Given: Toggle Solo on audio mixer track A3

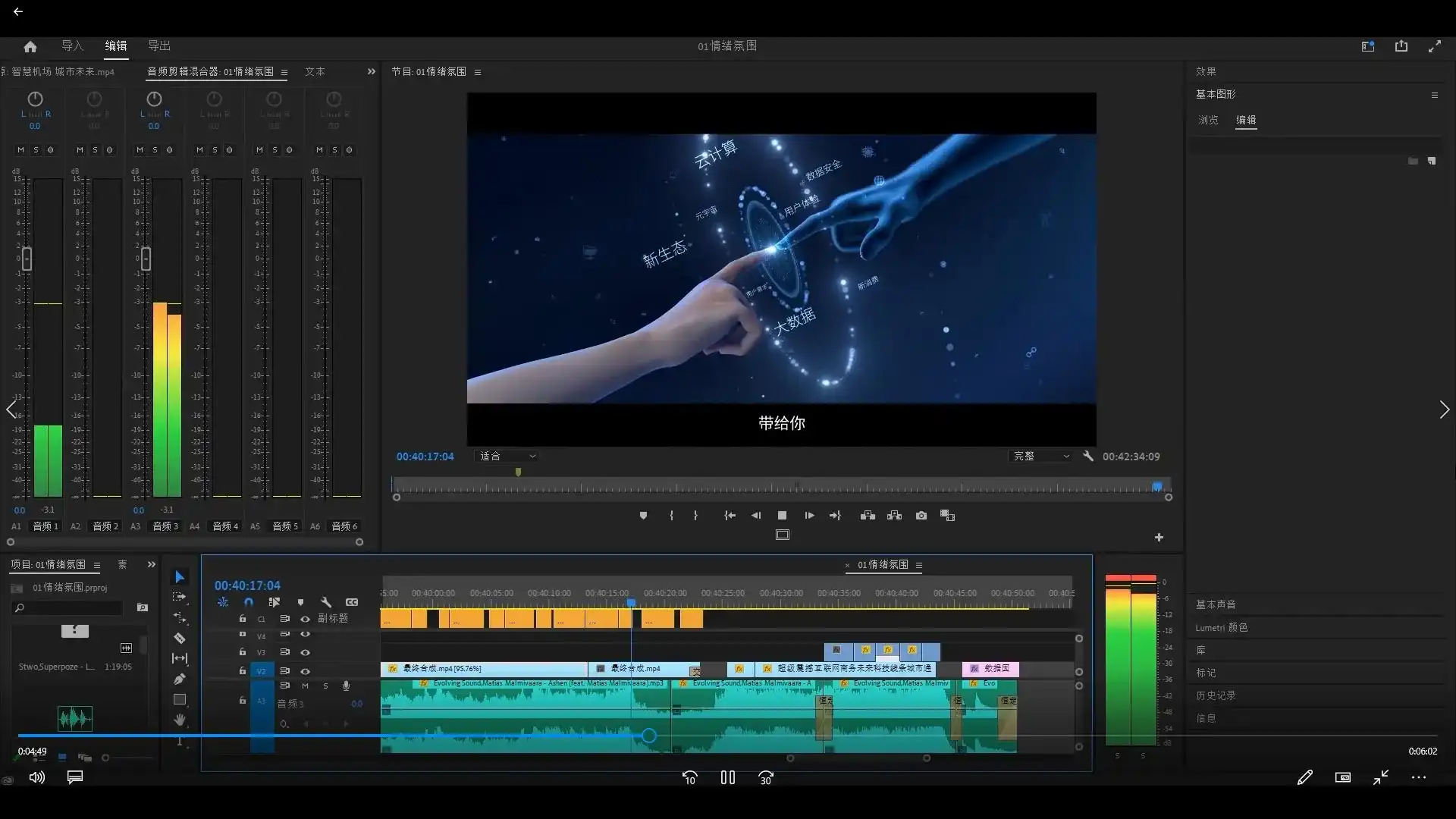Looking at the screenshot, I should pyautogui.click(x=155, y=150).
